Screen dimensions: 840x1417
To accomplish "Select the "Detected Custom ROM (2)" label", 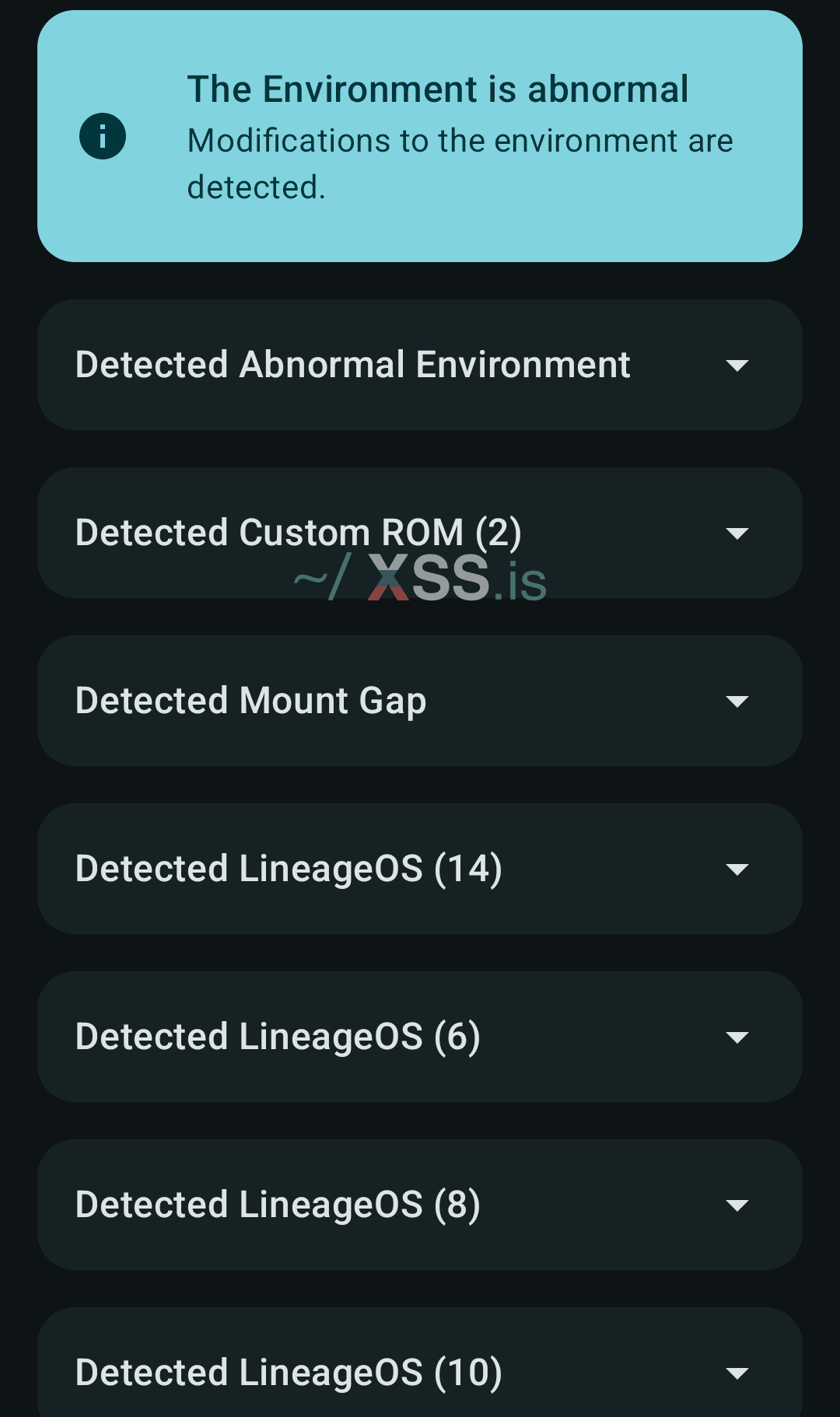I will coord(298,533).
